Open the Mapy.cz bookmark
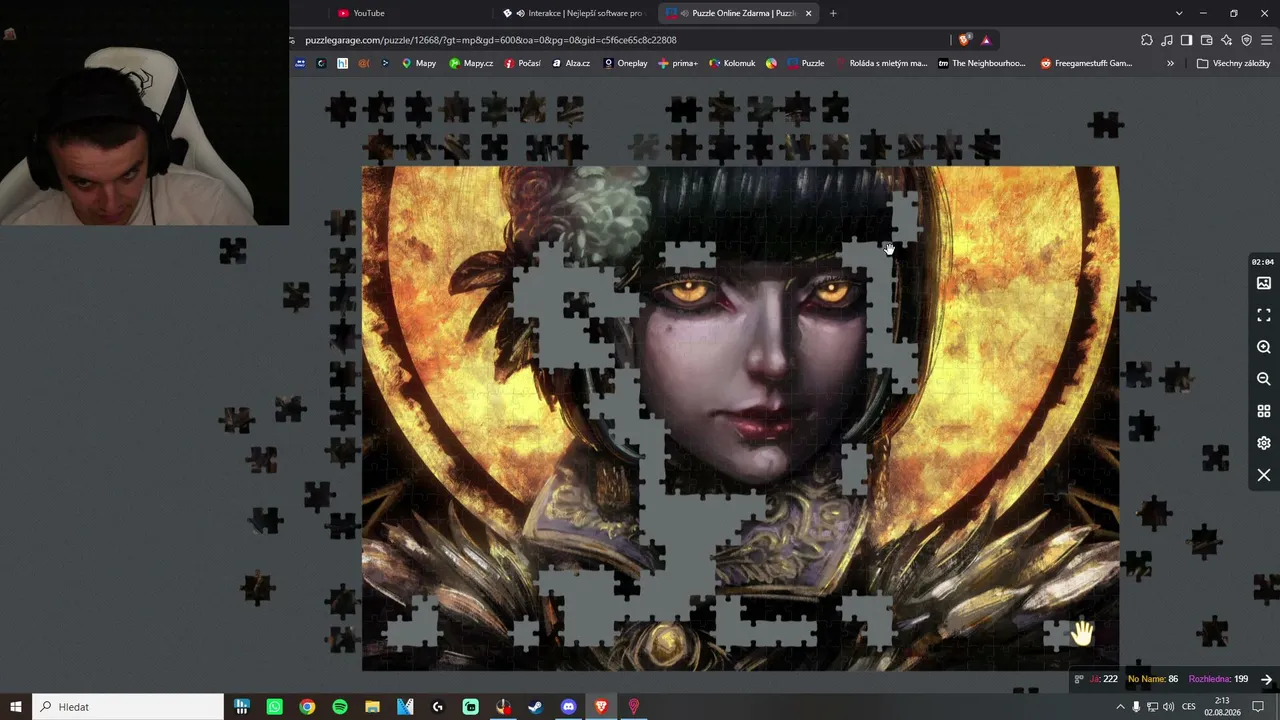The height and width of the screenshot is (720, 1280). pos(471,63)
